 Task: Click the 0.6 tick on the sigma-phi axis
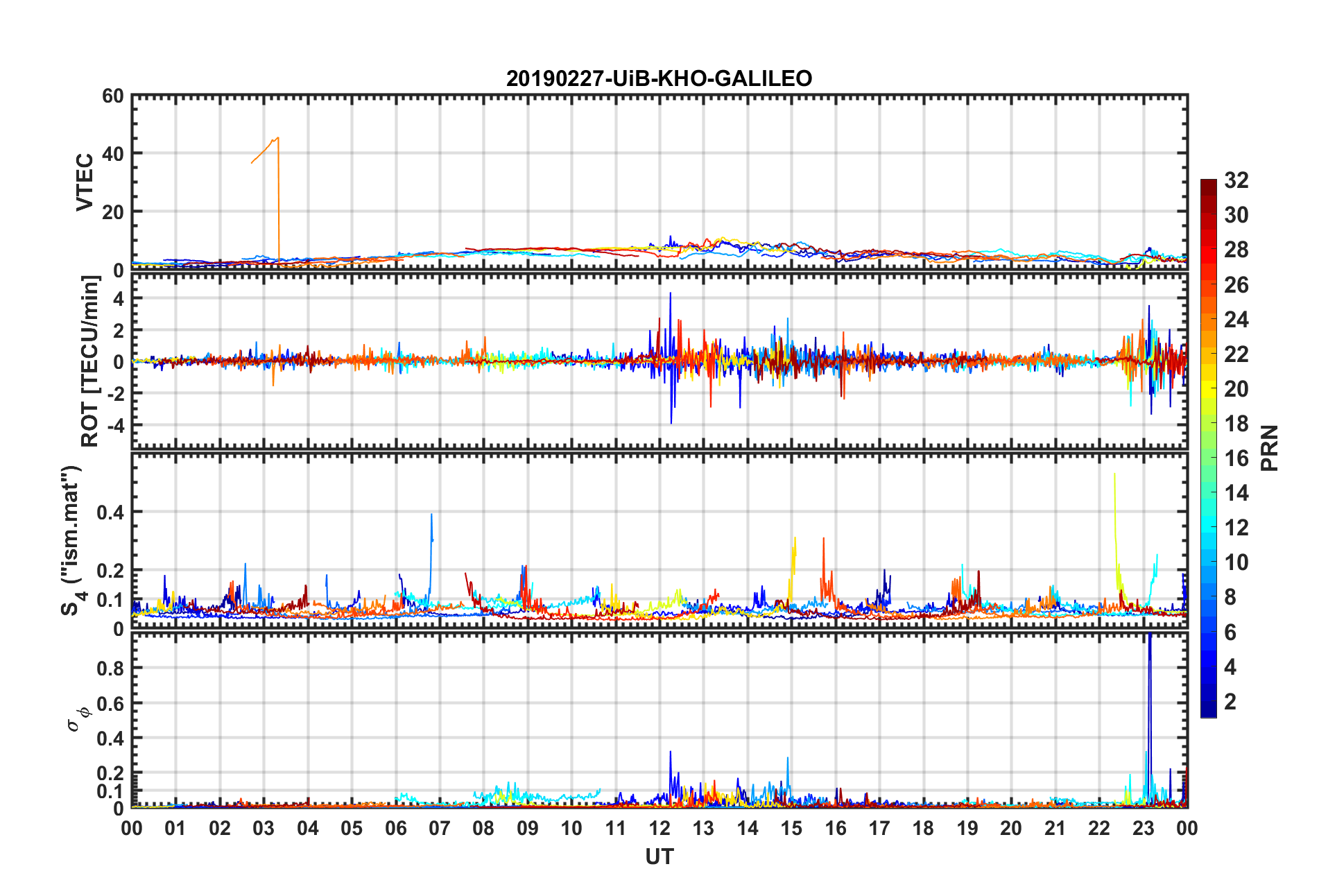coord(110,703)
